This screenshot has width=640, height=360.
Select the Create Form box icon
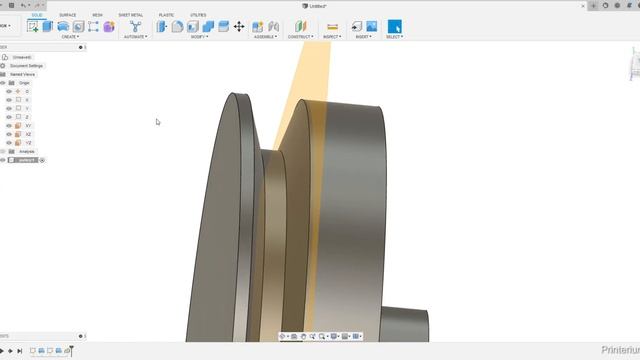pos(93,27)
